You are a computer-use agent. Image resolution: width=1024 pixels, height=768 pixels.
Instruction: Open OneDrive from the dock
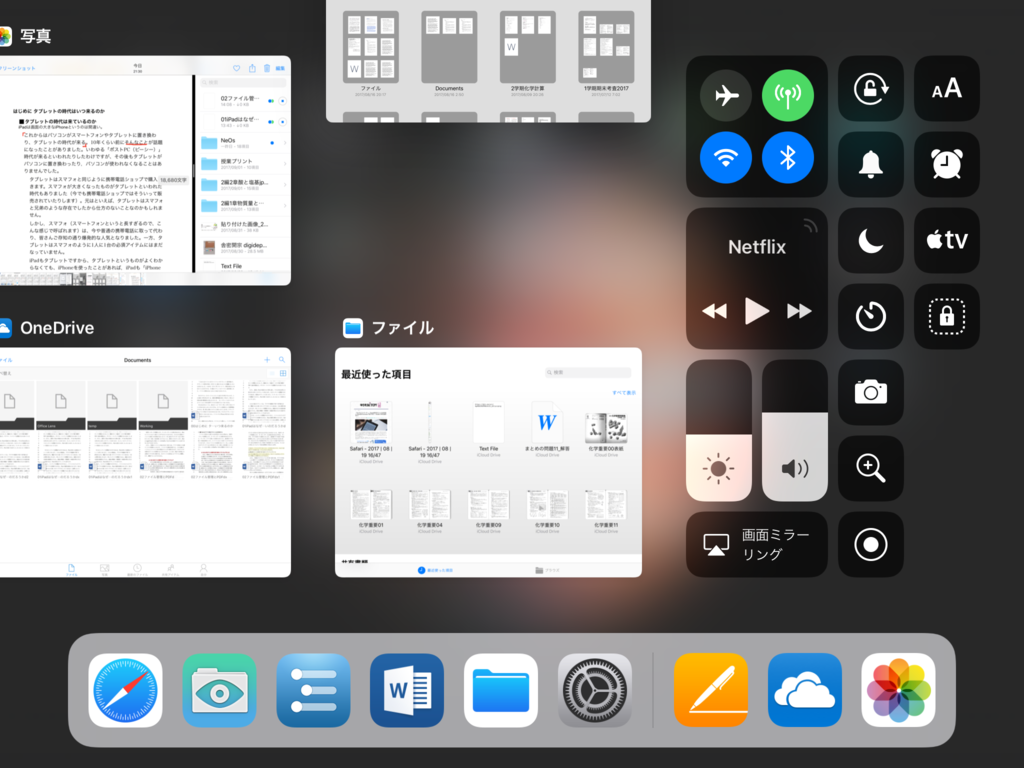click(805, 690)
